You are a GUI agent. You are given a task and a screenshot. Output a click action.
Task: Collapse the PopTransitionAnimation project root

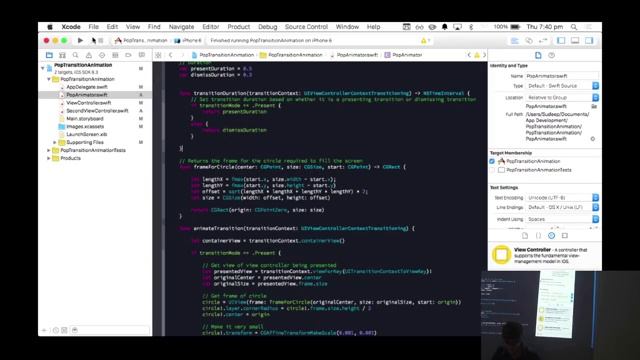[x=43, y=68]
